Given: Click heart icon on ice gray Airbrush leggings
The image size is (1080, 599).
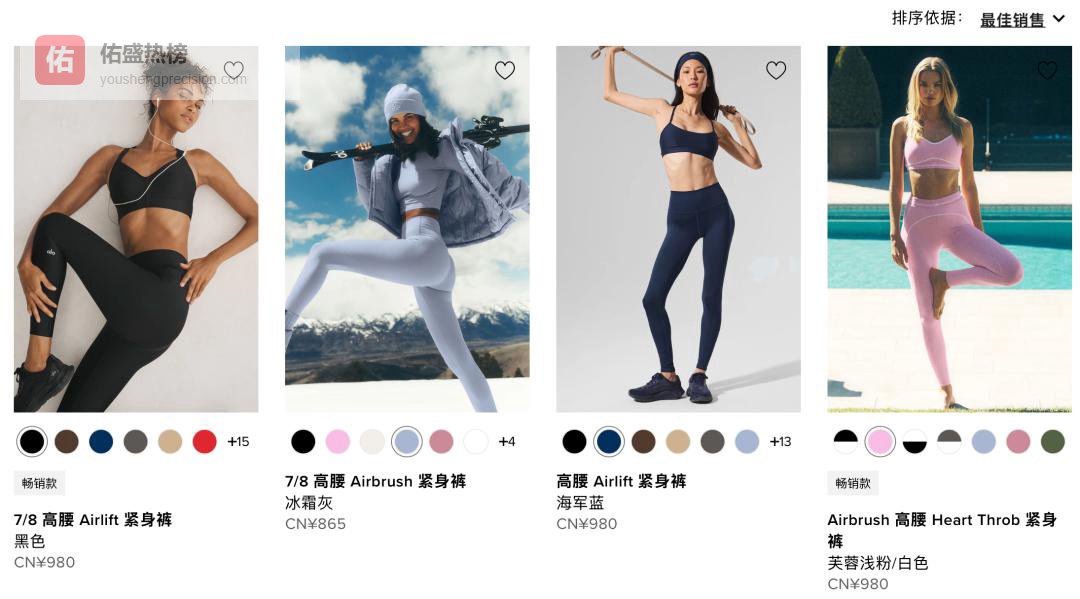Looking at the screenshot, I should click(505, 70).
